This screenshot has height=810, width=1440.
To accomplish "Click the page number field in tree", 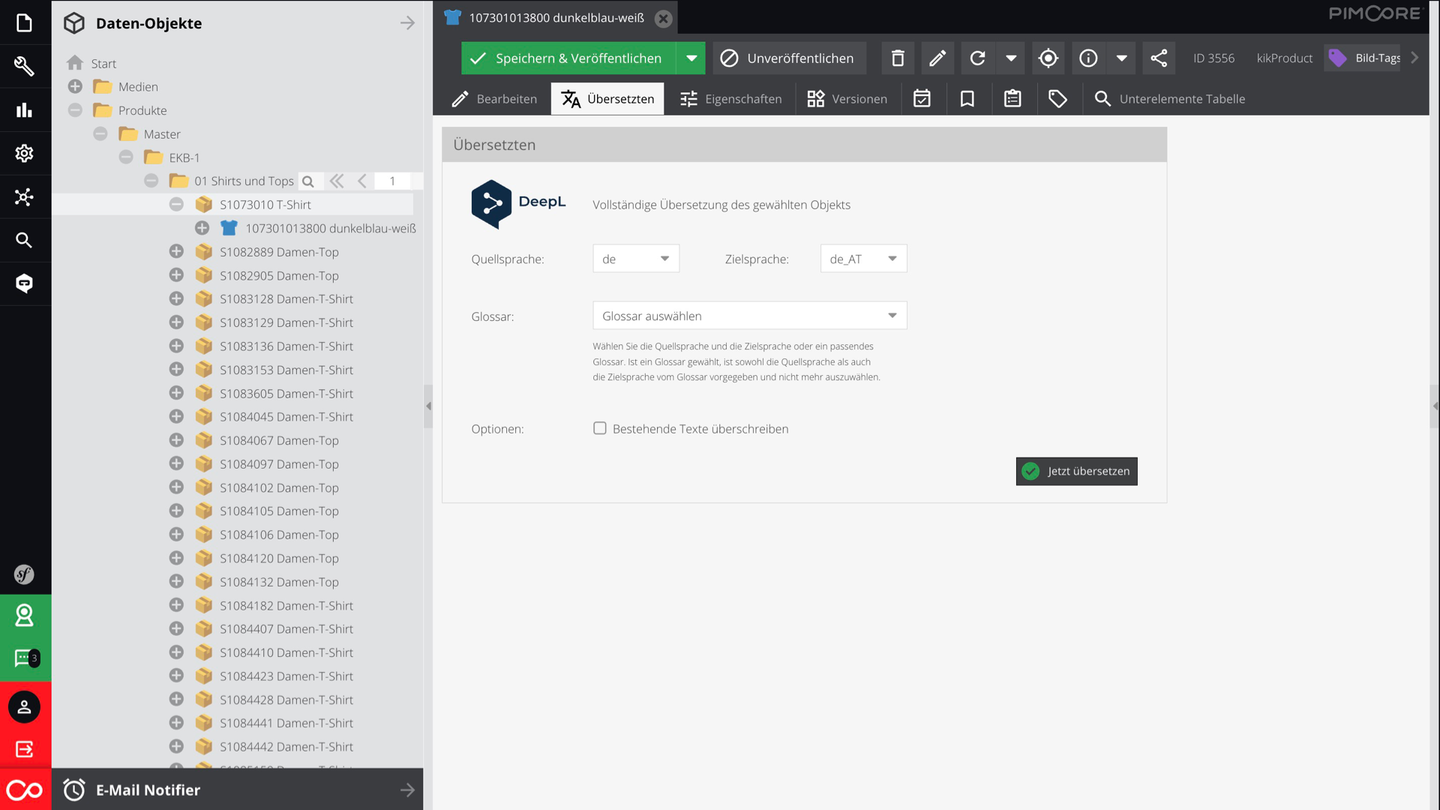I will [x=396, y=181].
